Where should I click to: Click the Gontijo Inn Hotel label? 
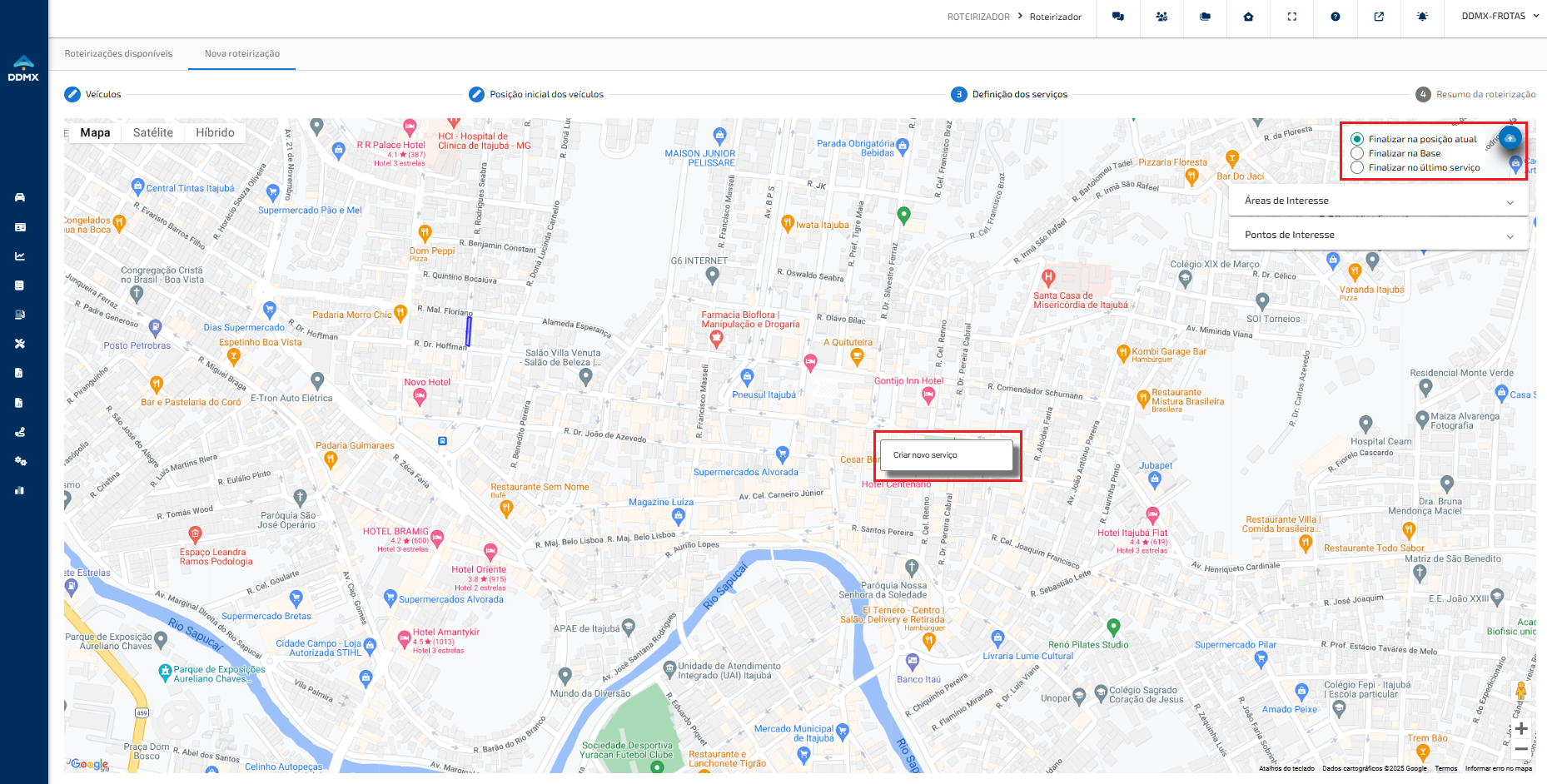(908, 380)
